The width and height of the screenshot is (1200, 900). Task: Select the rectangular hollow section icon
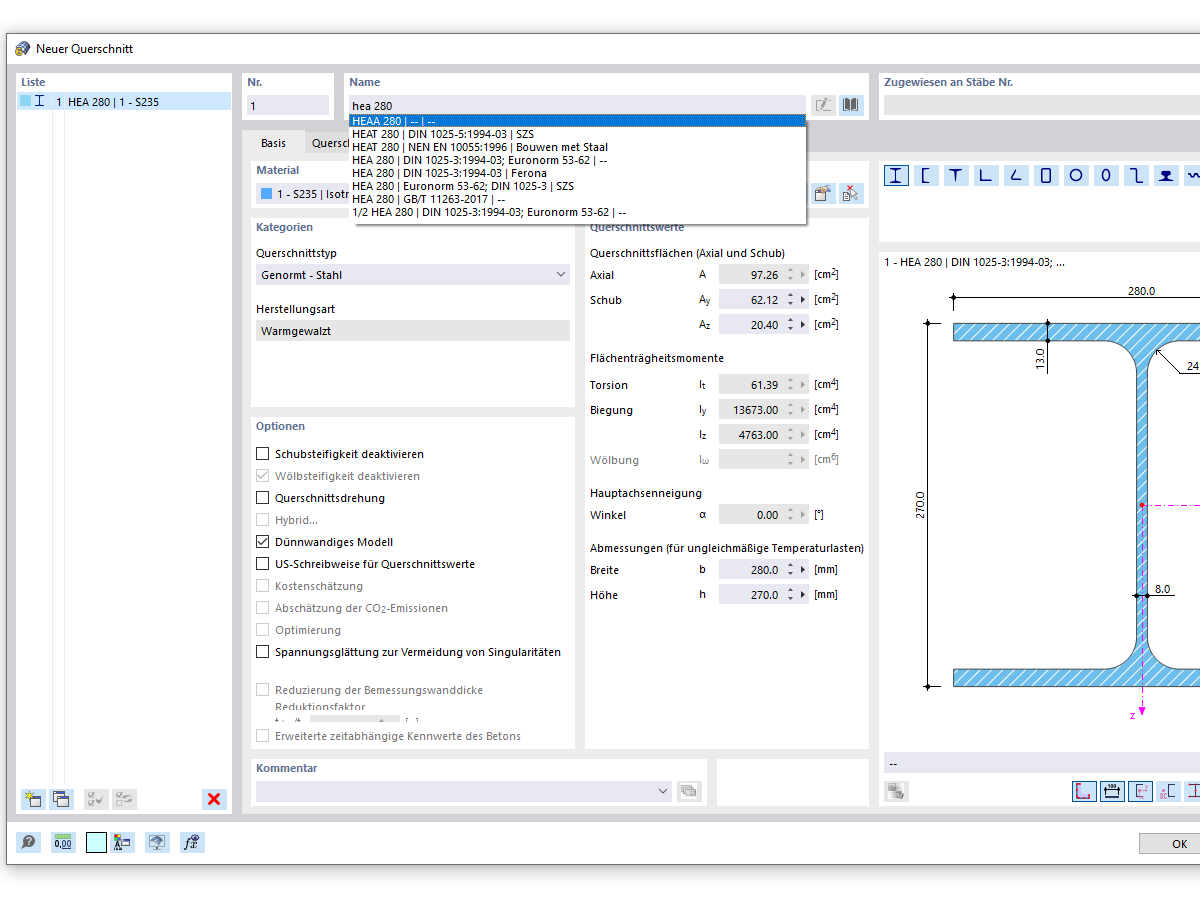pos(1046,176)
